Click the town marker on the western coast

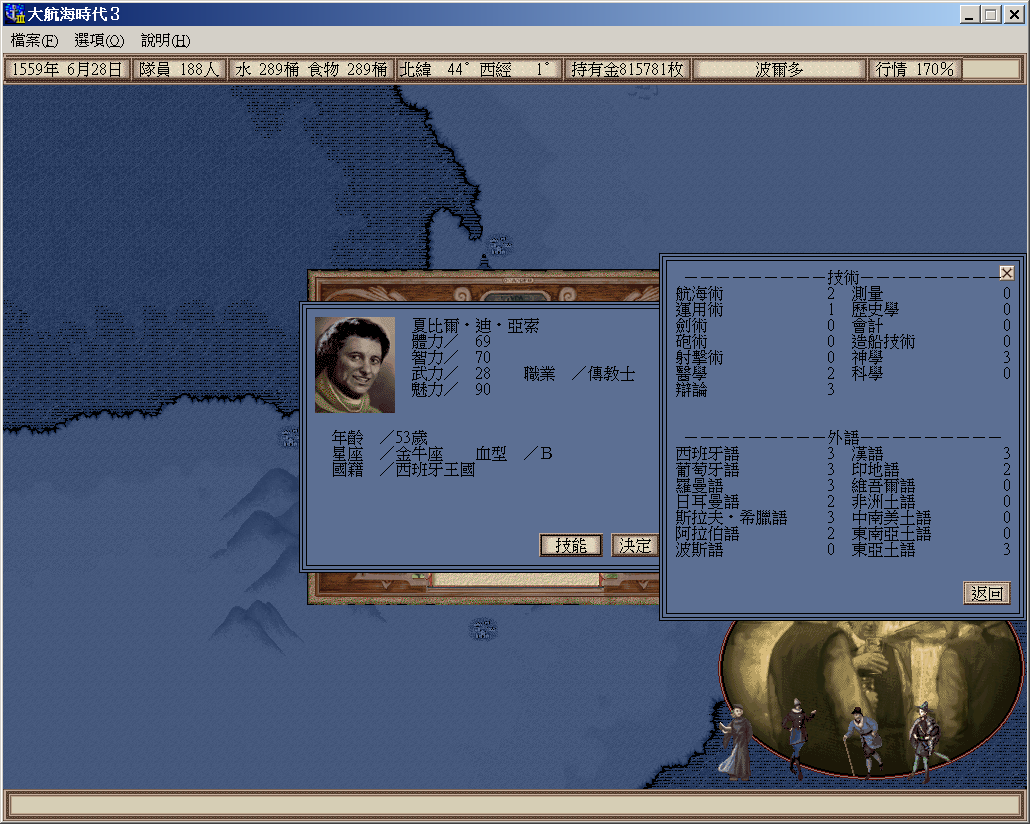[x=289, y=437]
